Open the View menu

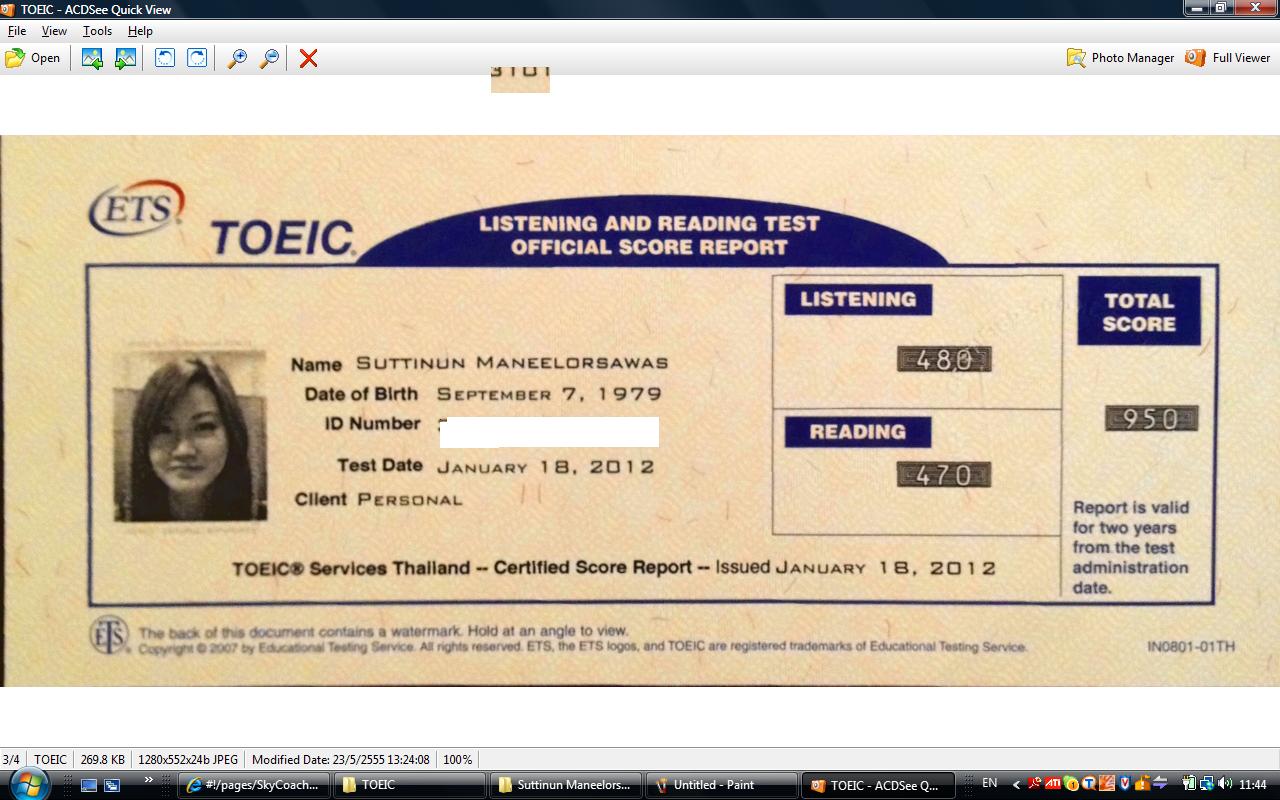coord(54,31)
